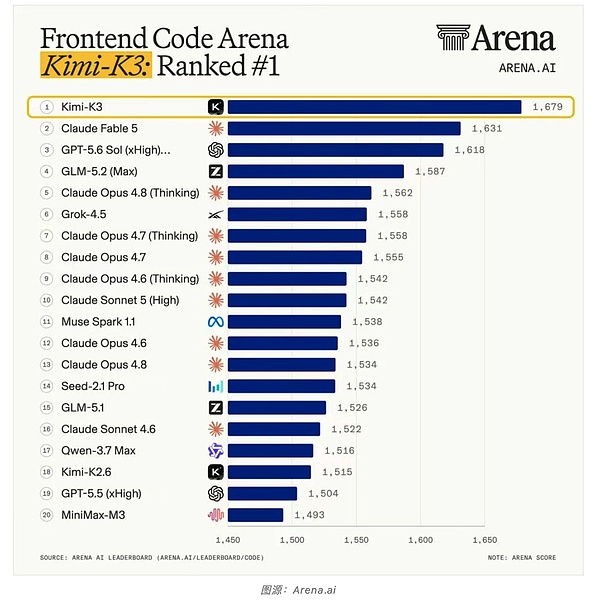The image size is (600, 601).
Task: Click the Claude Opus 4.8 (Thinking) label
Action: coord(130,193)
